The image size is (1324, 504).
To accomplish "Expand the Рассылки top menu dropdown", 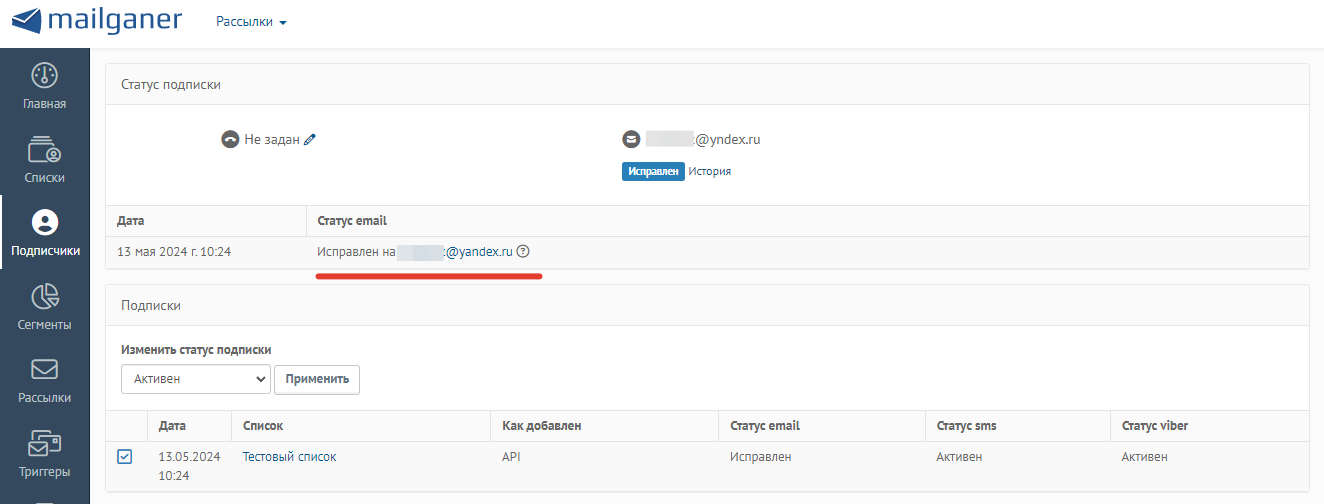I will [x=251, y=22].
